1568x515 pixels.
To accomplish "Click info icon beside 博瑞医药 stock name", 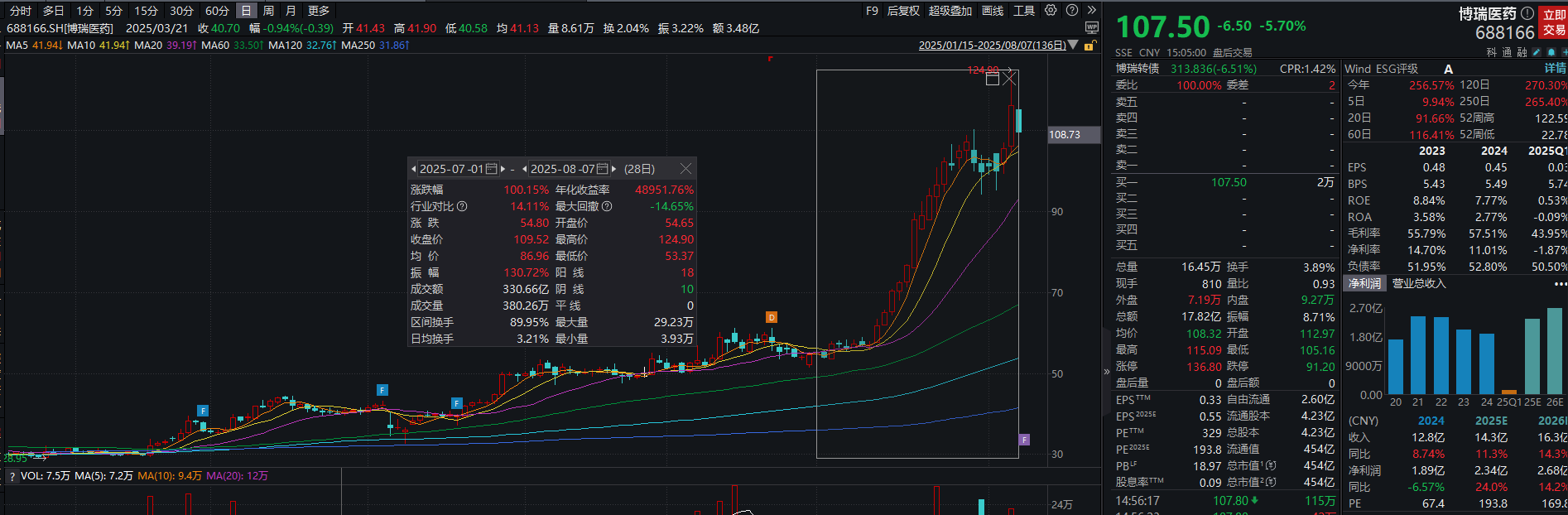I will pyautogui.click(x=1527, y=13).
